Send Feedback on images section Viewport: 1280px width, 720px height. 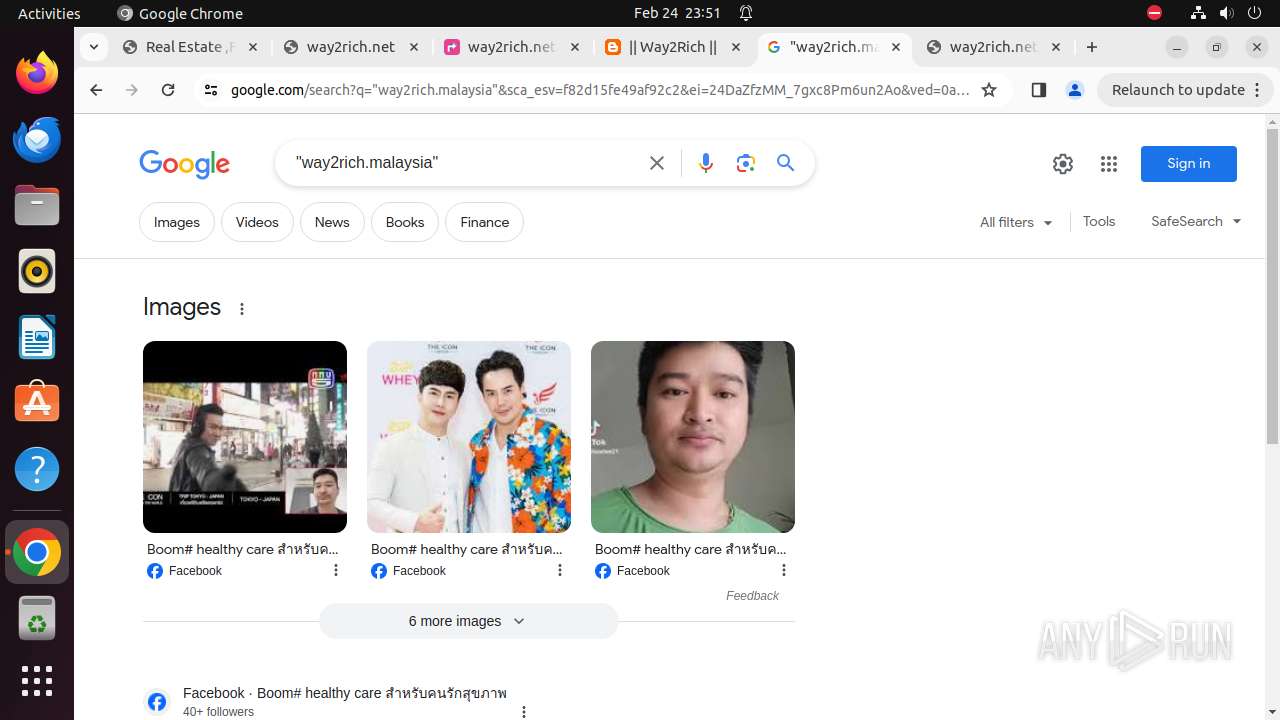[x=752, y=596]
